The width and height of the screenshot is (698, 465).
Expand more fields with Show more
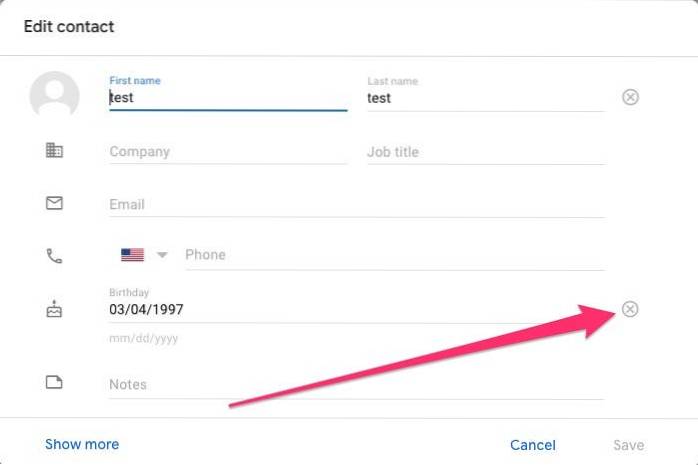82,444
